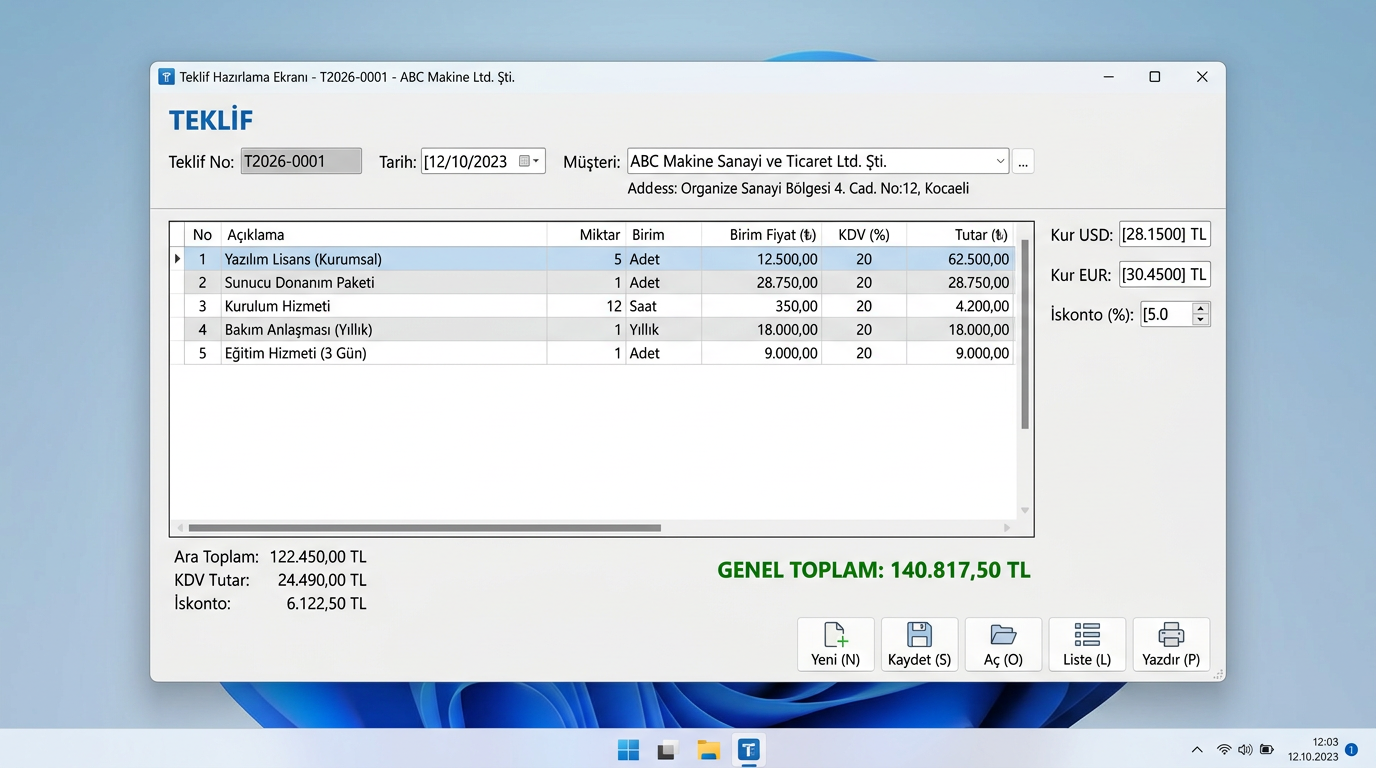Click the Kur USD exchange rate field

pos(1165,235)
